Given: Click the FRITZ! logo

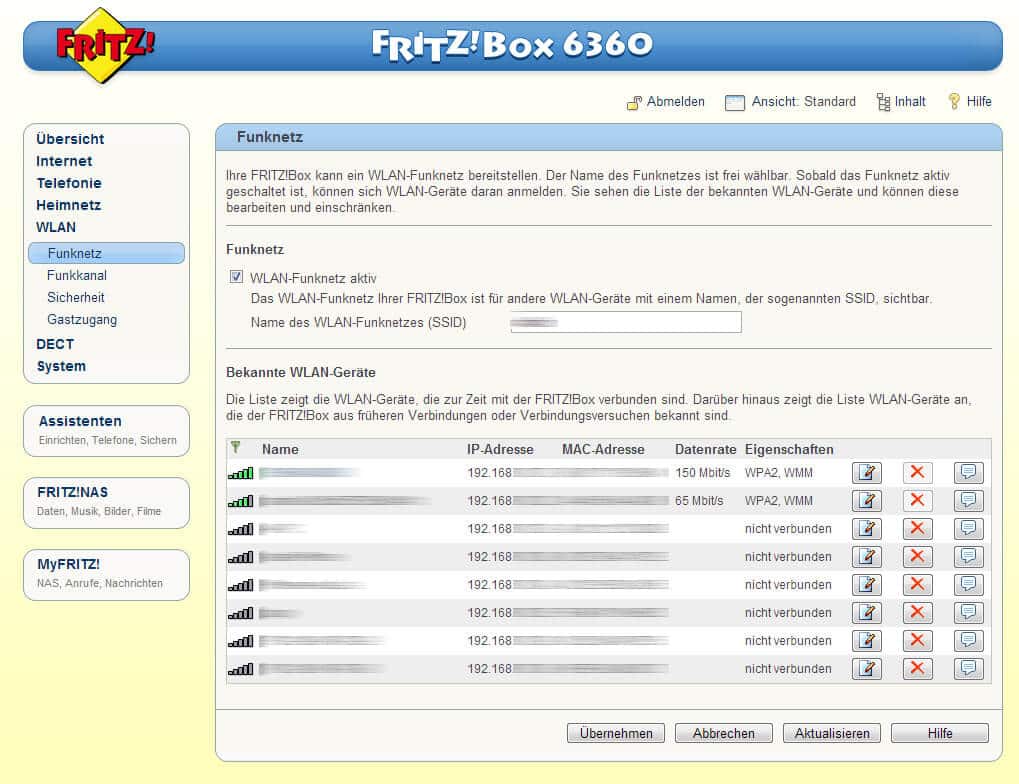Looking at the screenshot, I should (103, 46).
